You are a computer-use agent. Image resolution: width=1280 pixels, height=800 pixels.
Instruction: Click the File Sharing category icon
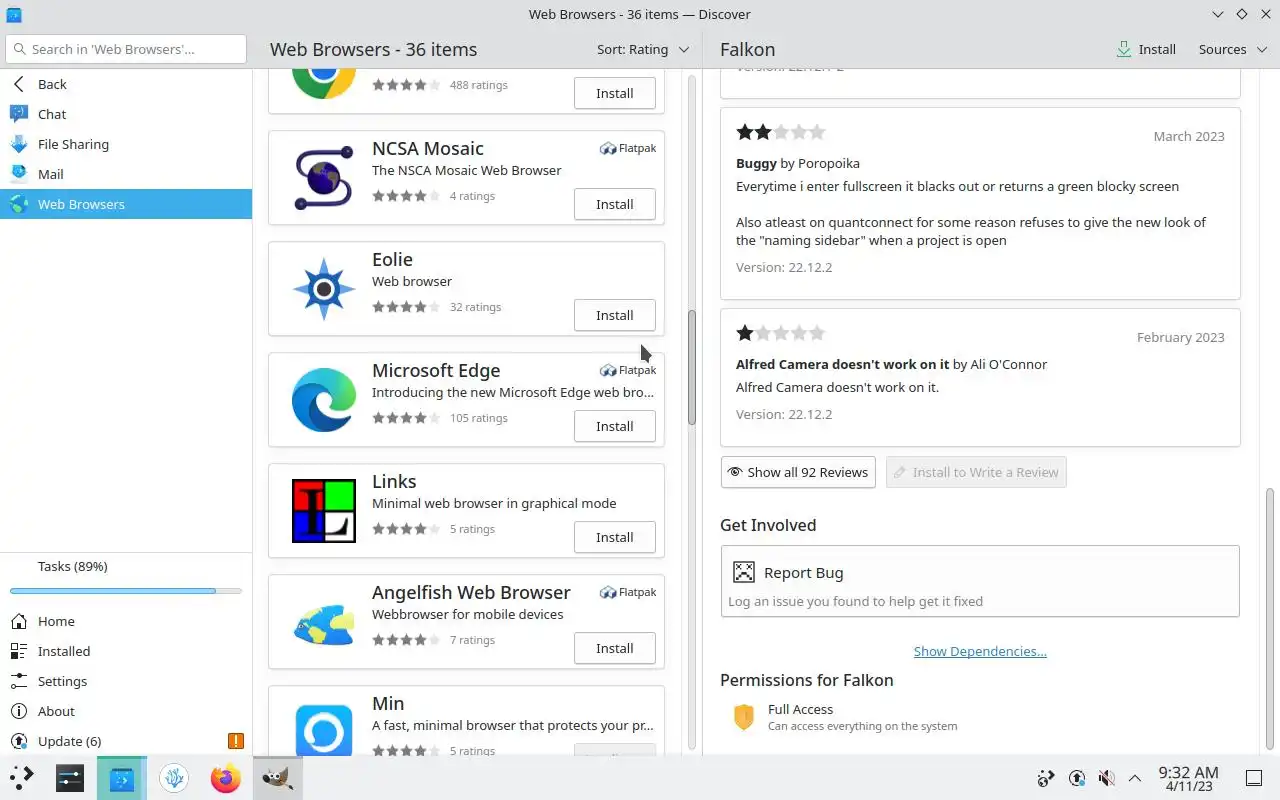[18, 144]
